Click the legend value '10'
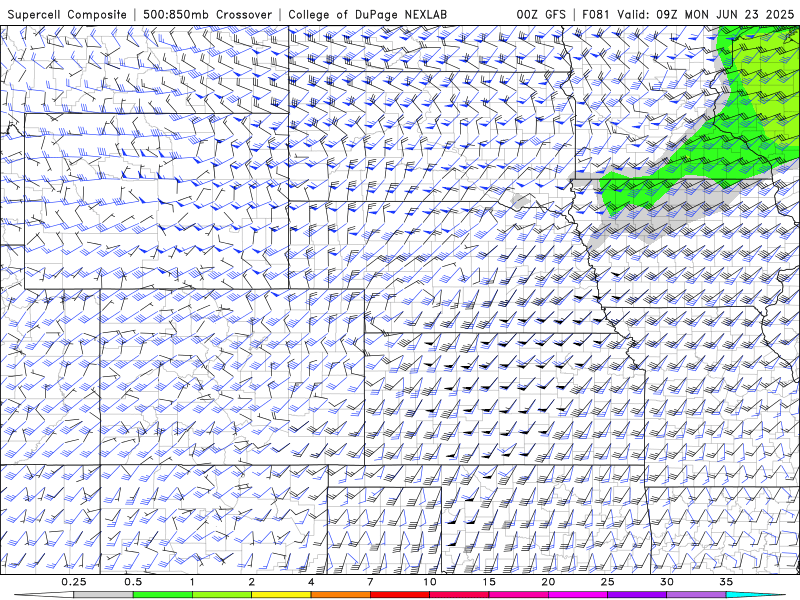 point(430,582)
